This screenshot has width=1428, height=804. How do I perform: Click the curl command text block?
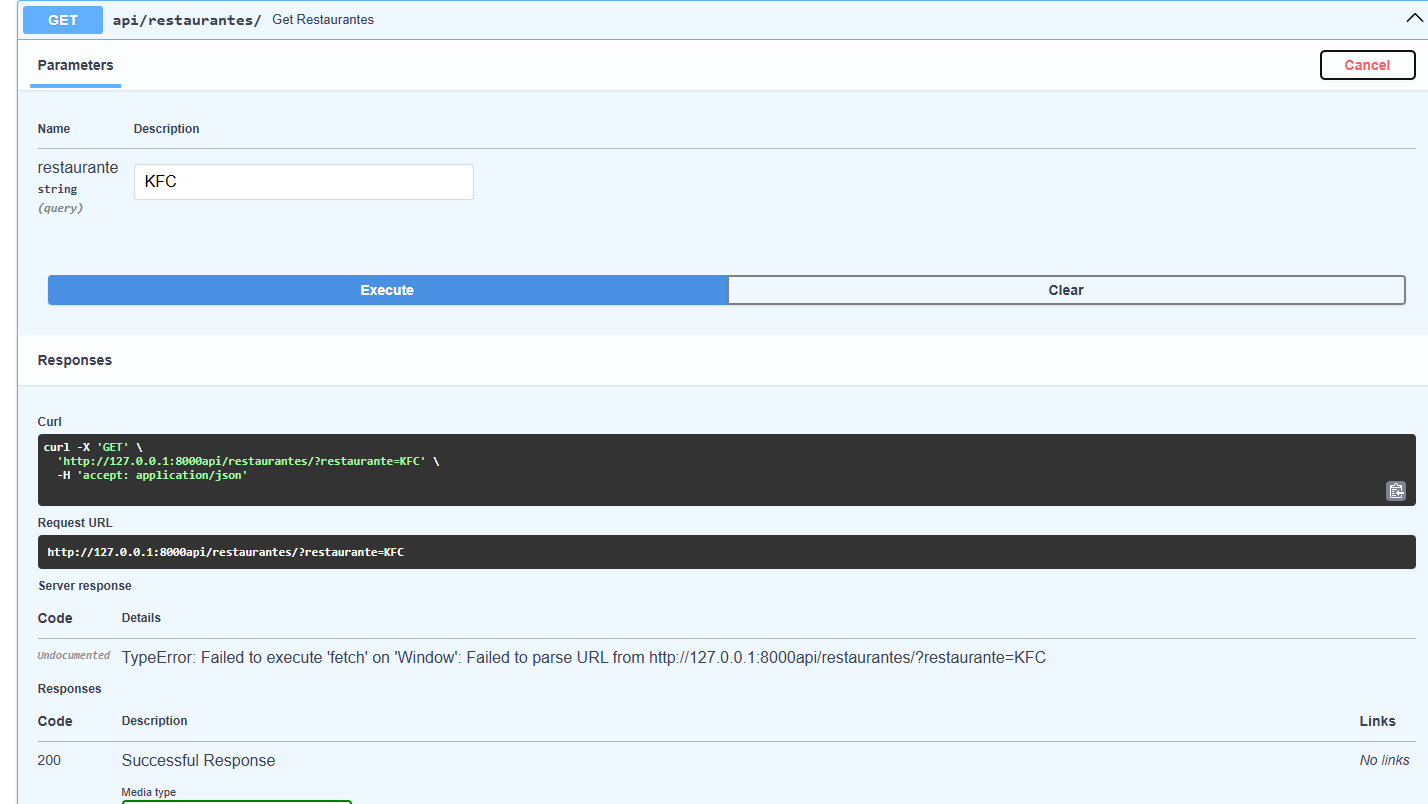727,470
